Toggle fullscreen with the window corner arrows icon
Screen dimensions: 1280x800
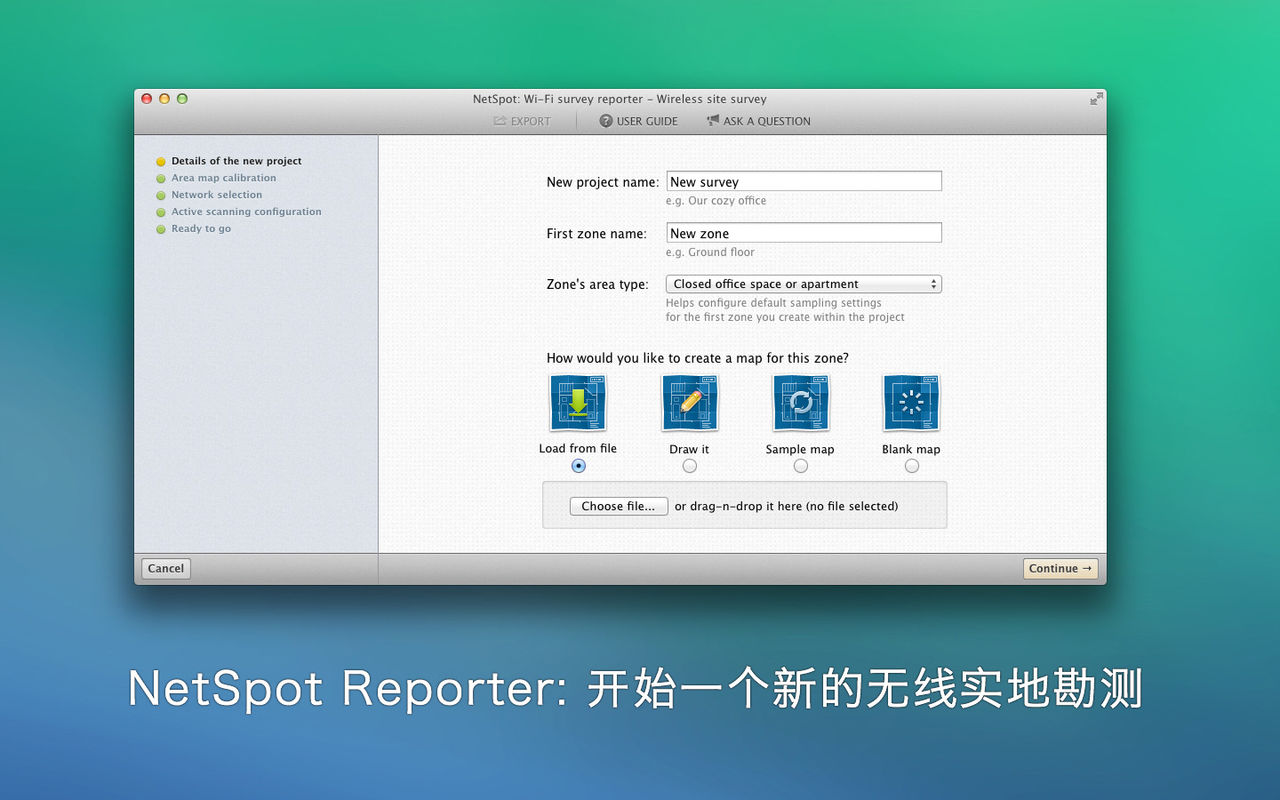coord(1096,99)
